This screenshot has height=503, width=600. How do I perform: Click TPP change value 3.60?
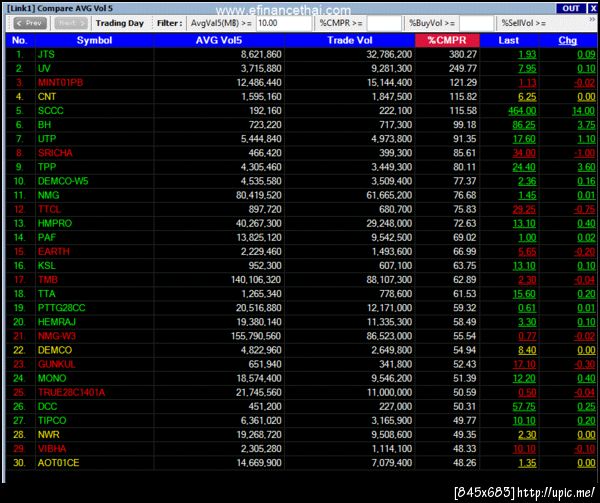pos(586,167)
